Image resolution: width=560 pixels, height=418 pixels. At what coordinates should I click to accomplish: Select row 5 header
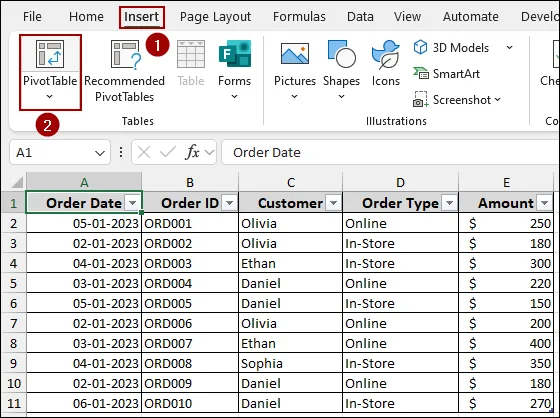click(14, 283)
